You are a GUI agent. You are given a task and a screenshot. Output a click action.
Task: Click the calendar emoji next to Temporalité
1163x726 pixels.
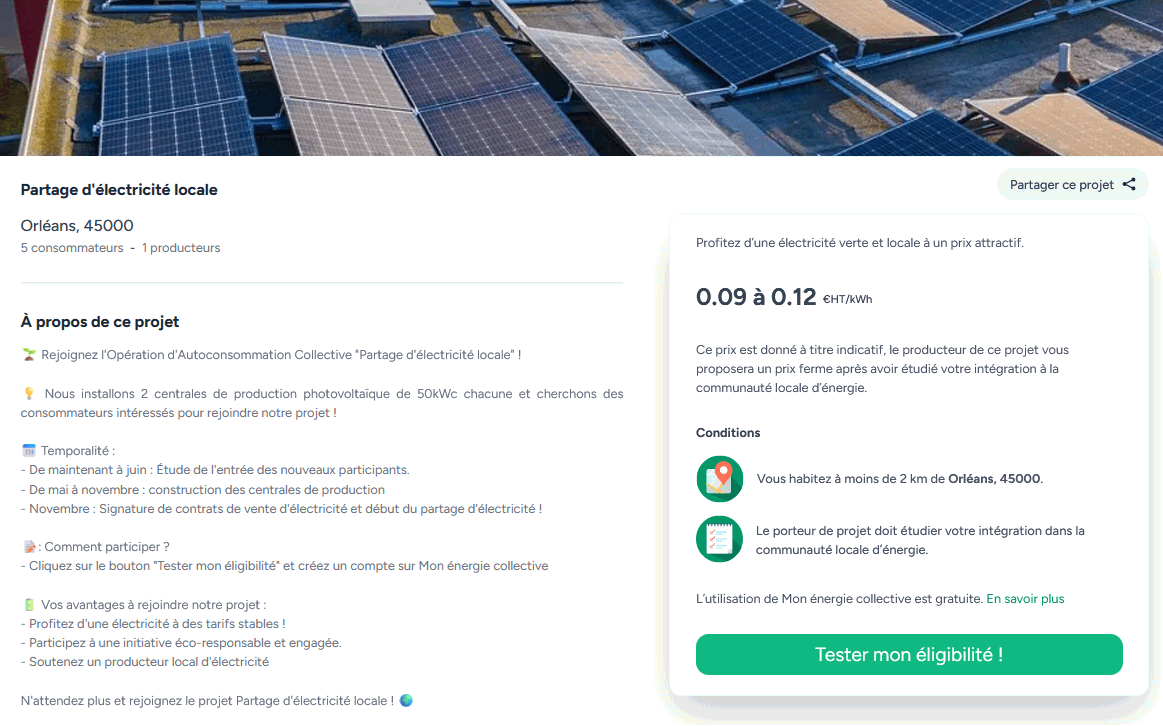coord(28,451)
